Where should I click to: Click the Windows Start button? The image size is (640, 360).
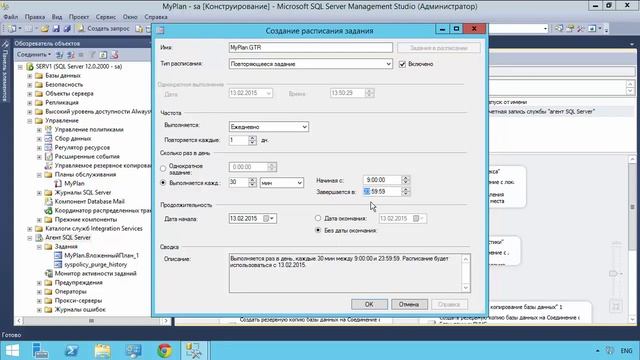(12, 351)
